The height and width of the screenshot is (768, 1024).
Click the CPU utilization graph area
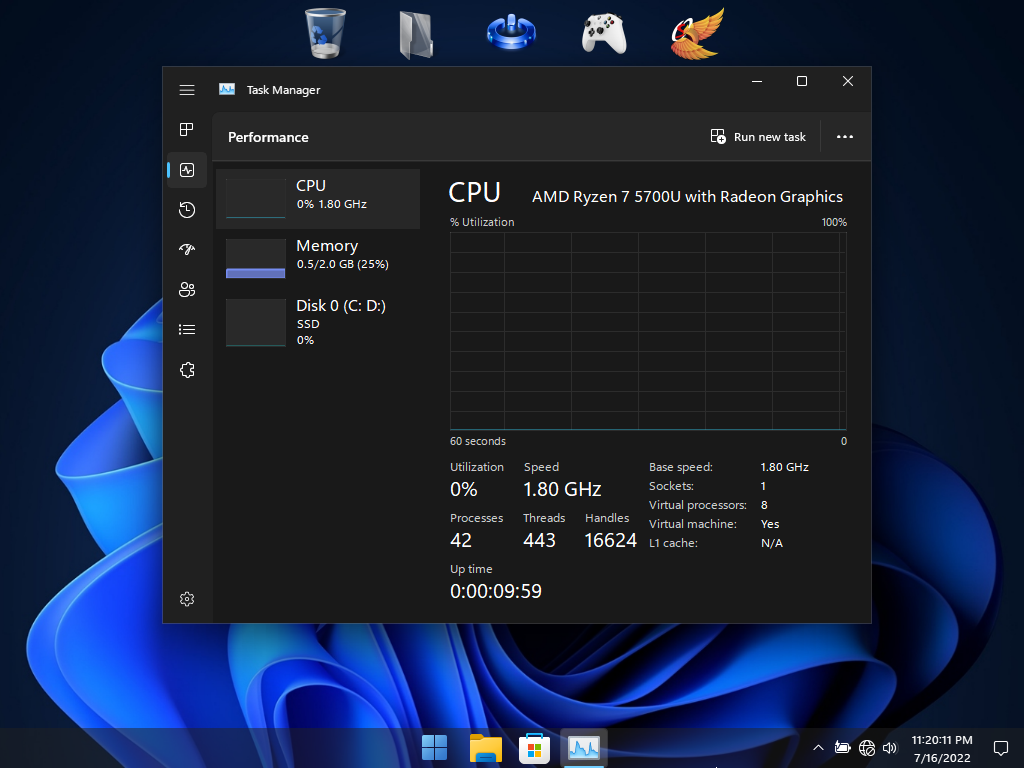tap(648, 331)
